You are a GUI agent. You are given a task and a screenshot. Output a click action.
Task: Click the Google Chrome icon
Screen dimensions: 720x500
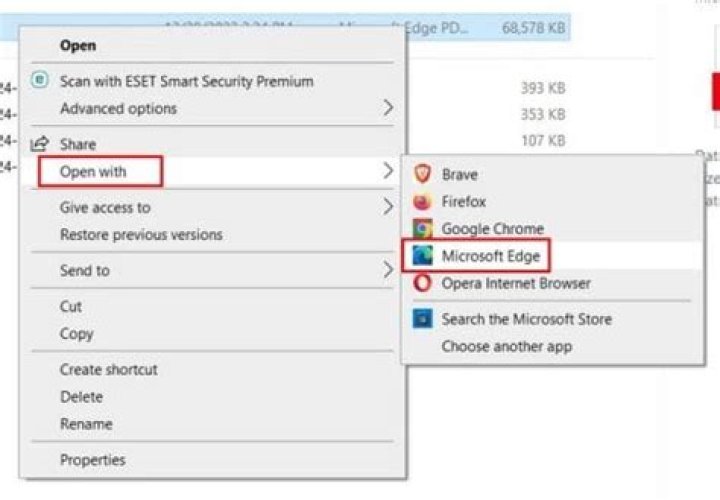coord(423,229)
